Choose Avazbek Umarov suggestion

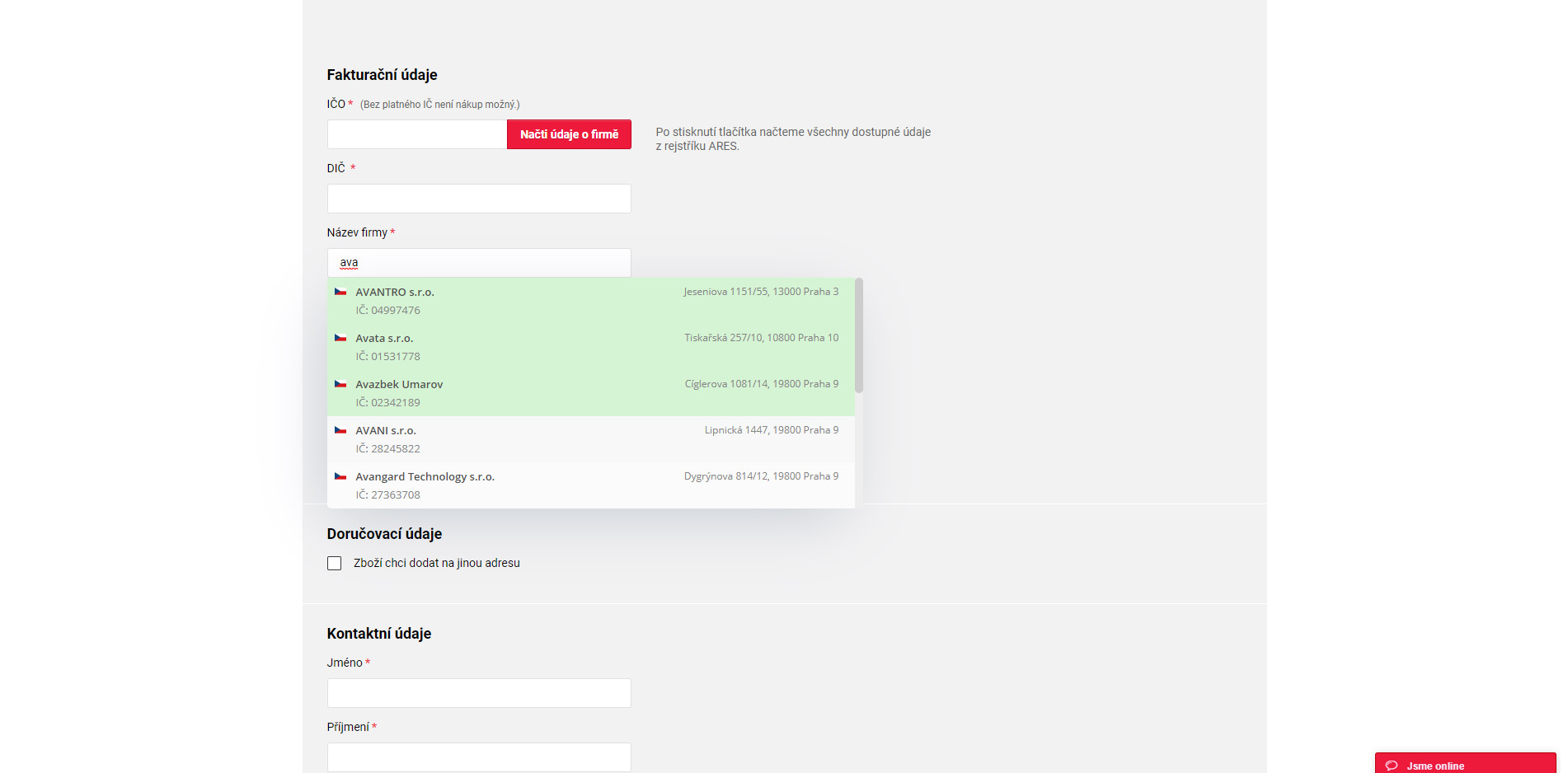tap(590, 393)
